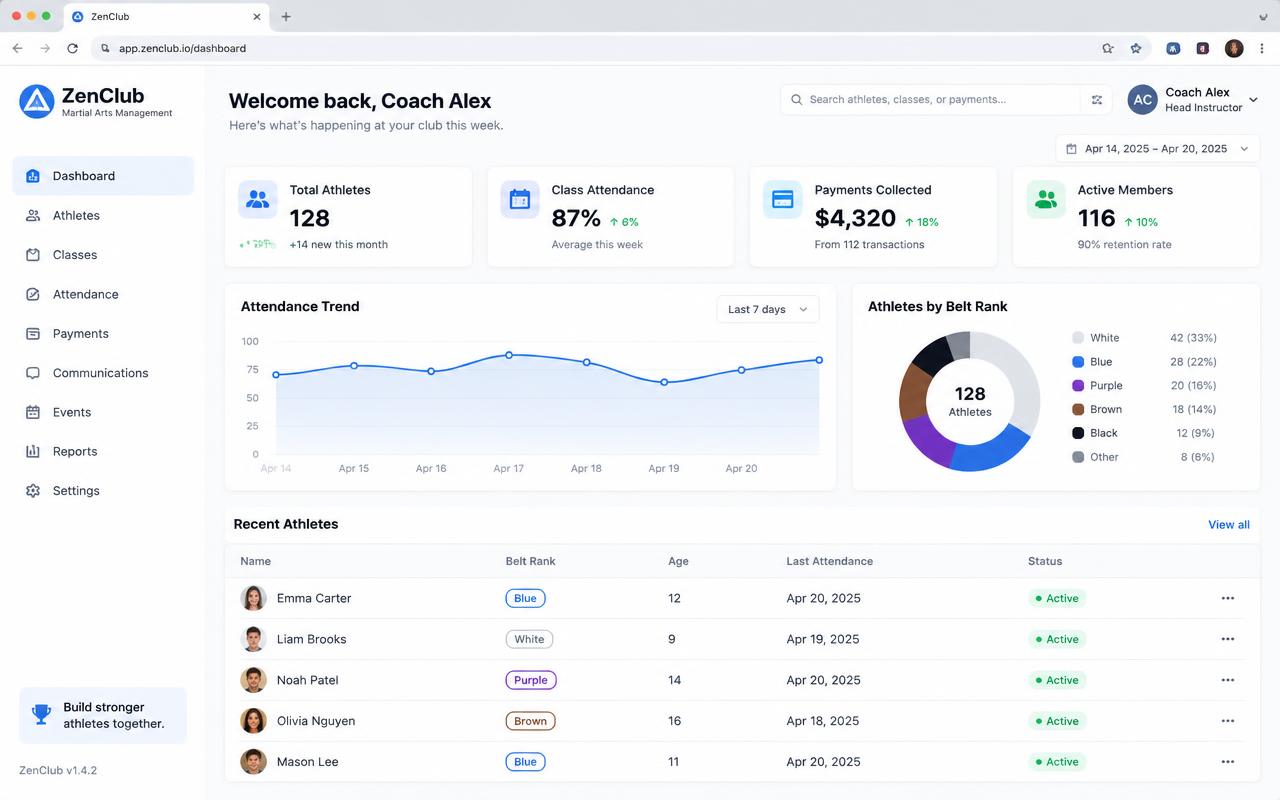1280x800 pixels.
Task: Open the Apr 14 – Apr 20 date range picker
Action: pyautogui.click(x=1157, y=149)
